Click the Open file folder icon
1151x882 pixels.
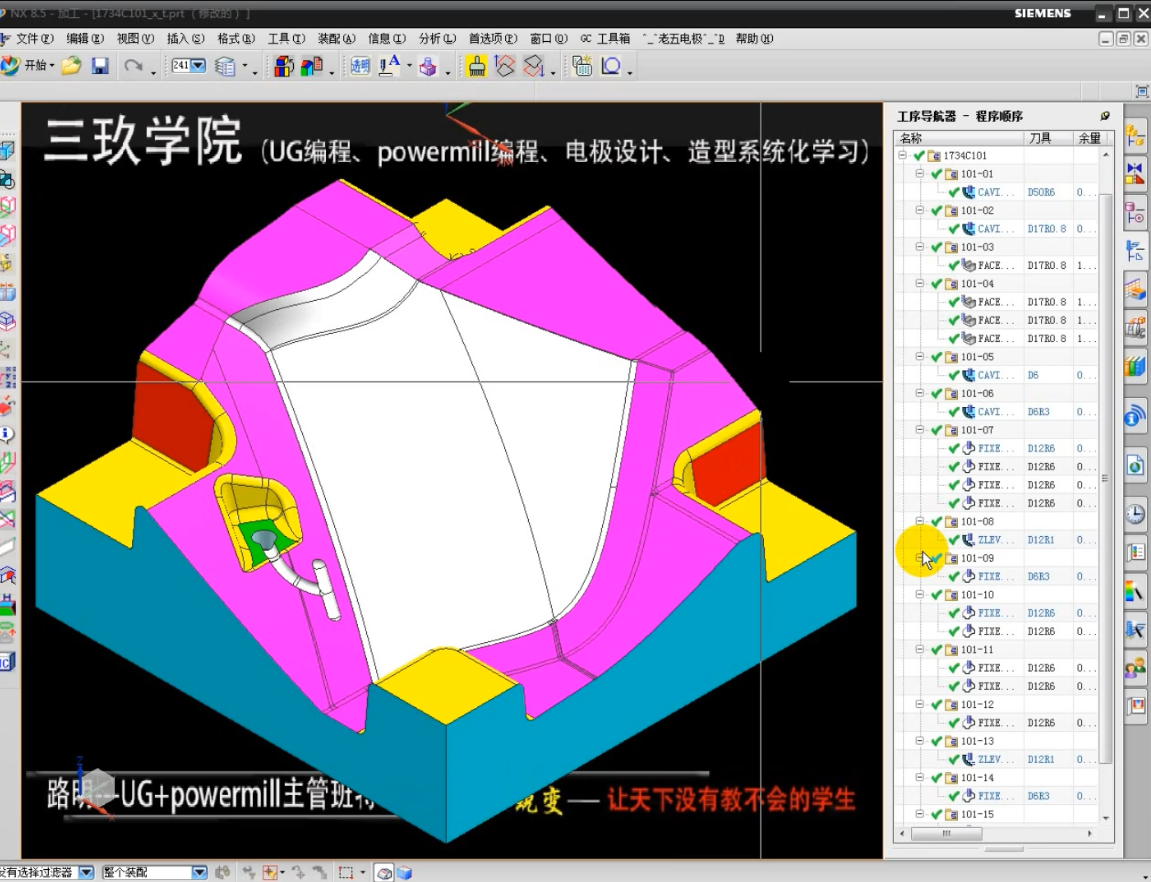click(x=71, y=66)
